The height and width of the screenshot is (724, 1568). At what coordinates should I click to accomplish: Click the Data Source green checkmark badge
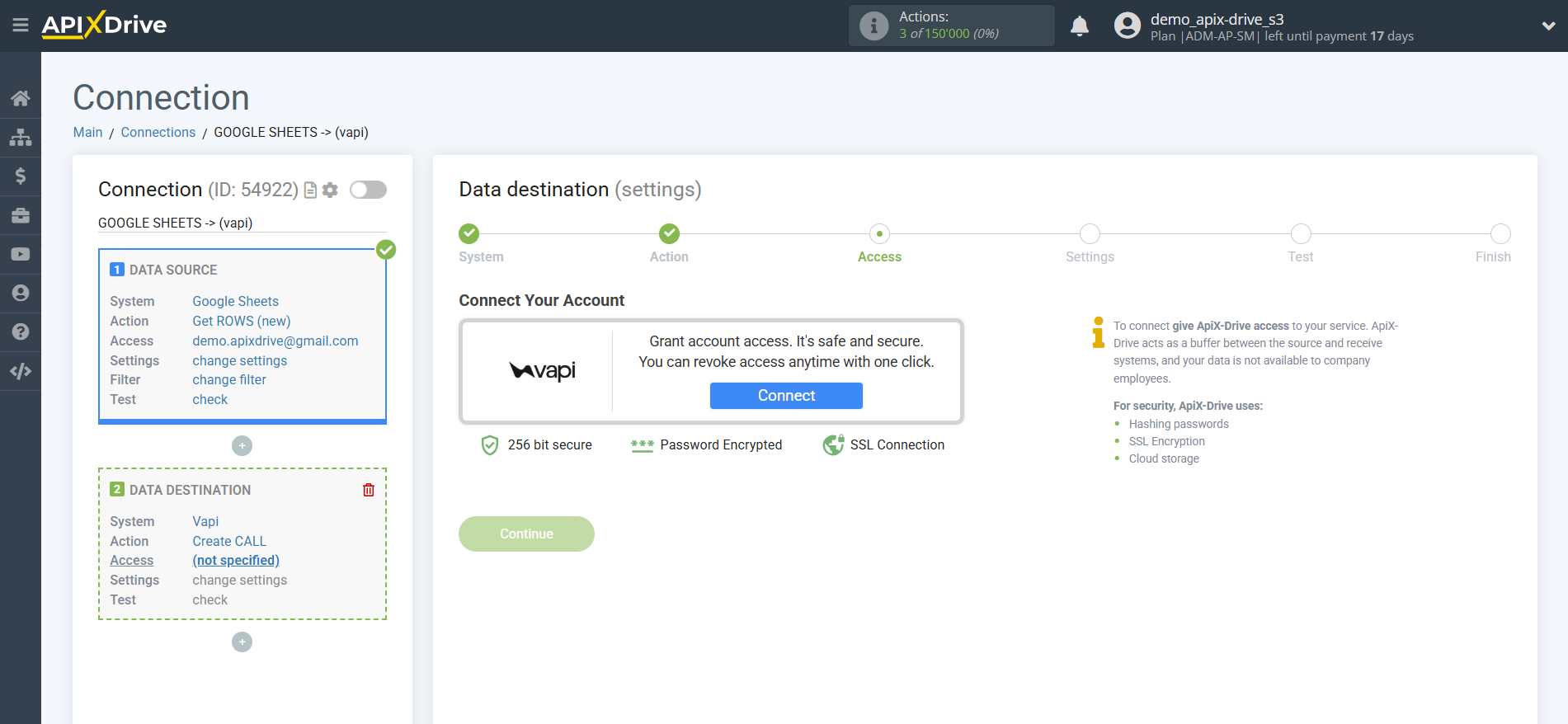(x=386, y=249)
